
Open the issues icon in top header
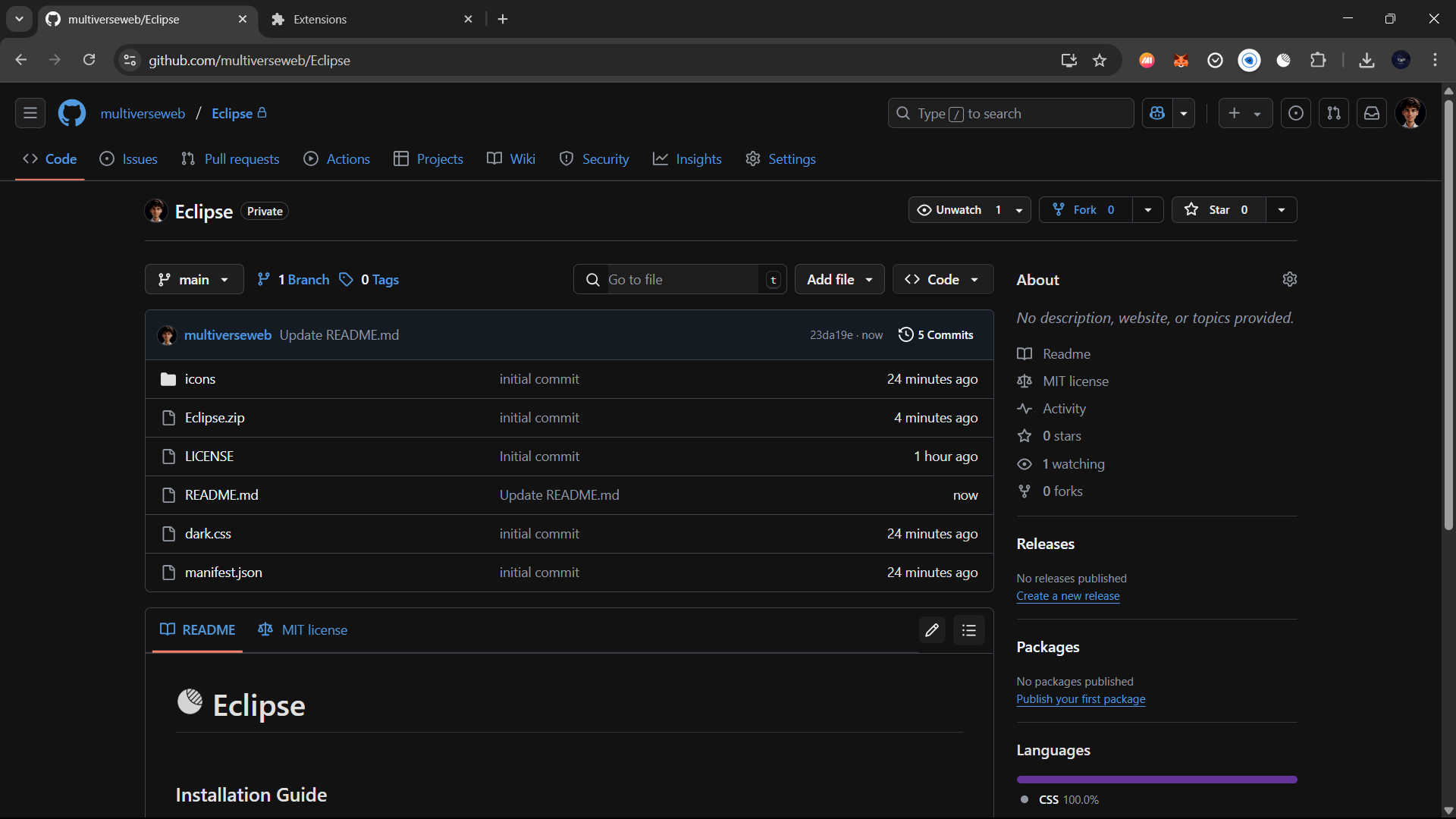(1296, 114)
